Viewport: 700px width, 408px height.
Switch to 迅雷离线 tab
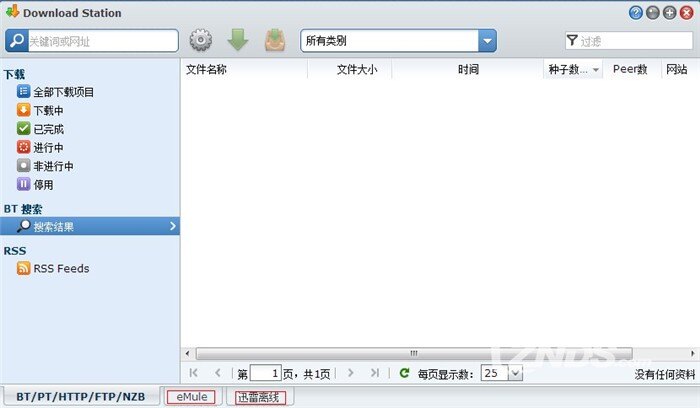click(x=259, y=397)
